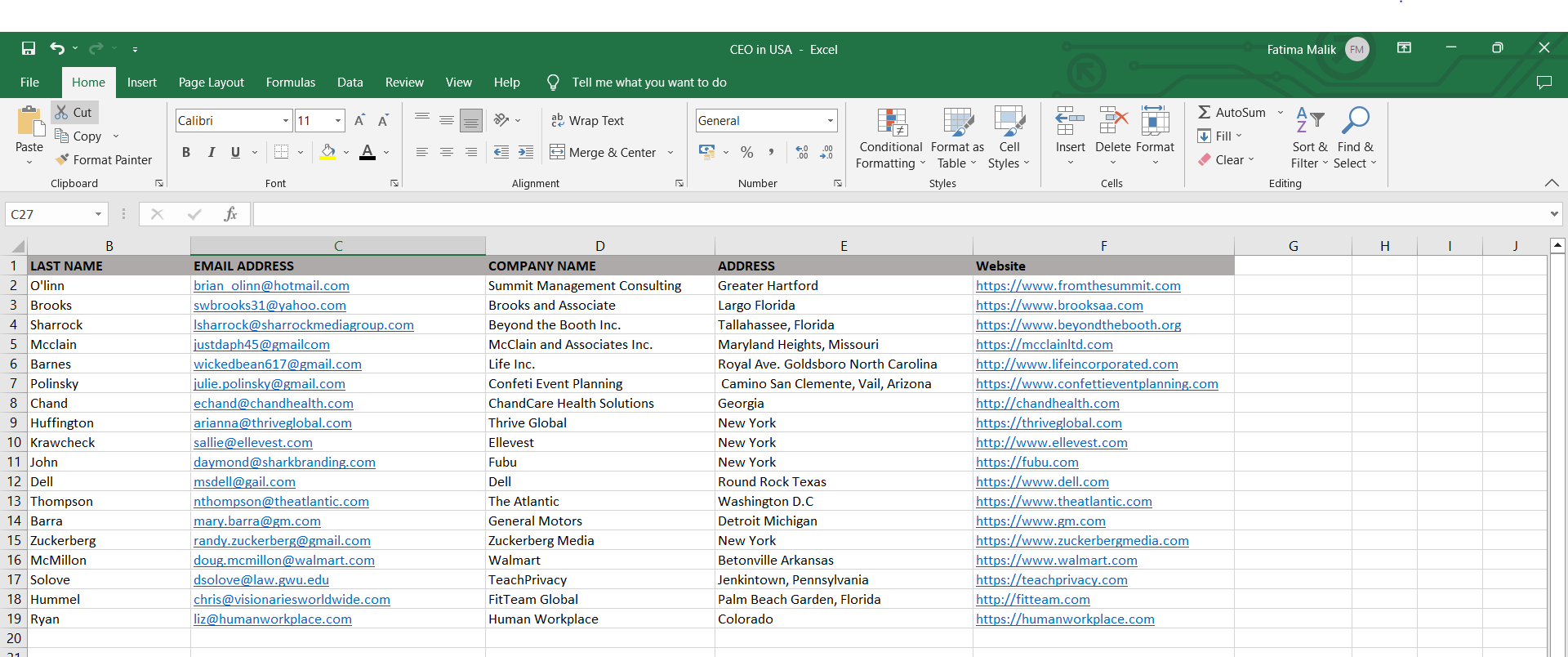The height and width of the screenshot is (657, 1568).
Task: Toggle Wrap Text option
Action: pos(587,121)
